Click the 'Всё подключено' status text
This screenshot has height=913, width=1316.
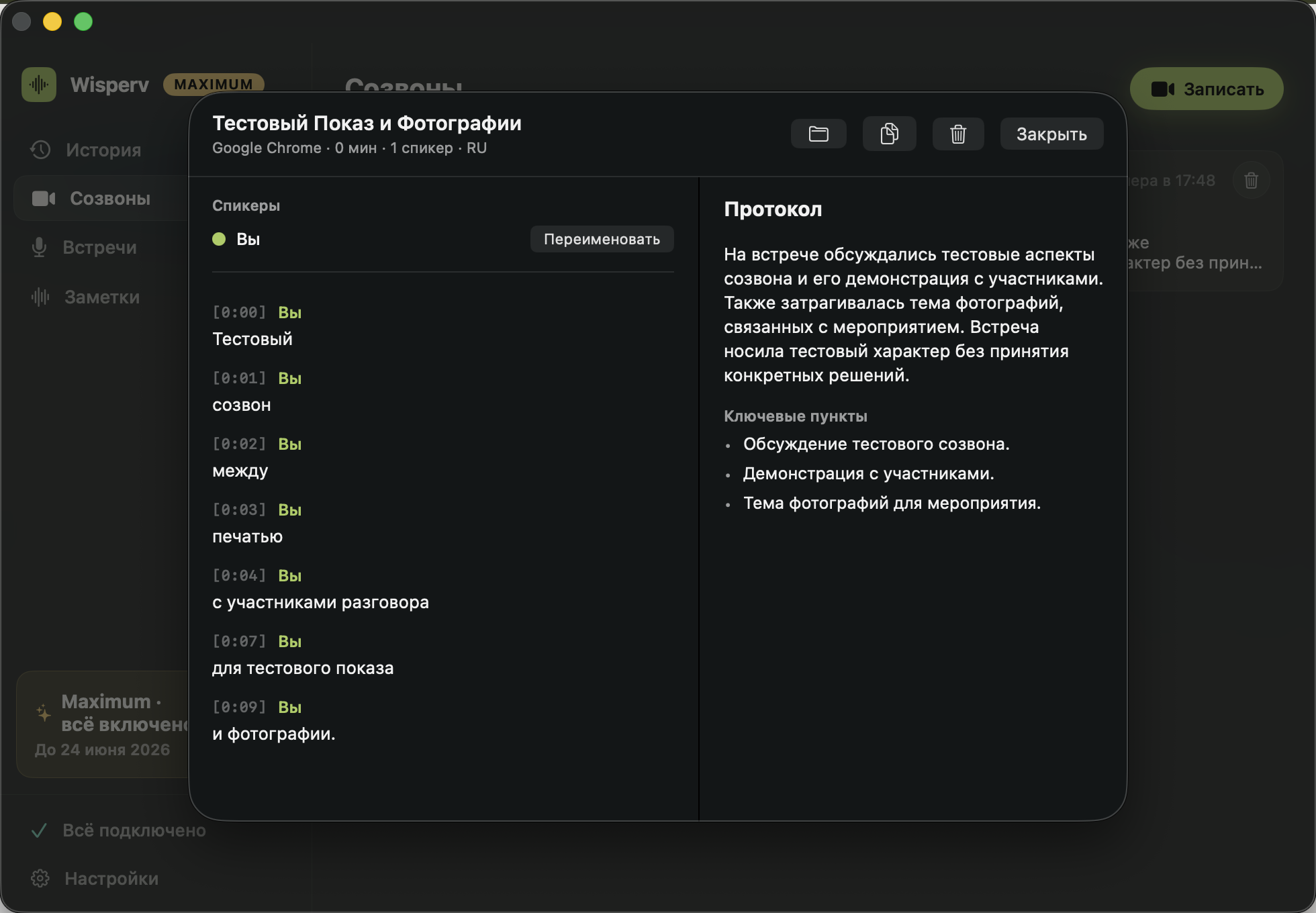tap(134, 830)
